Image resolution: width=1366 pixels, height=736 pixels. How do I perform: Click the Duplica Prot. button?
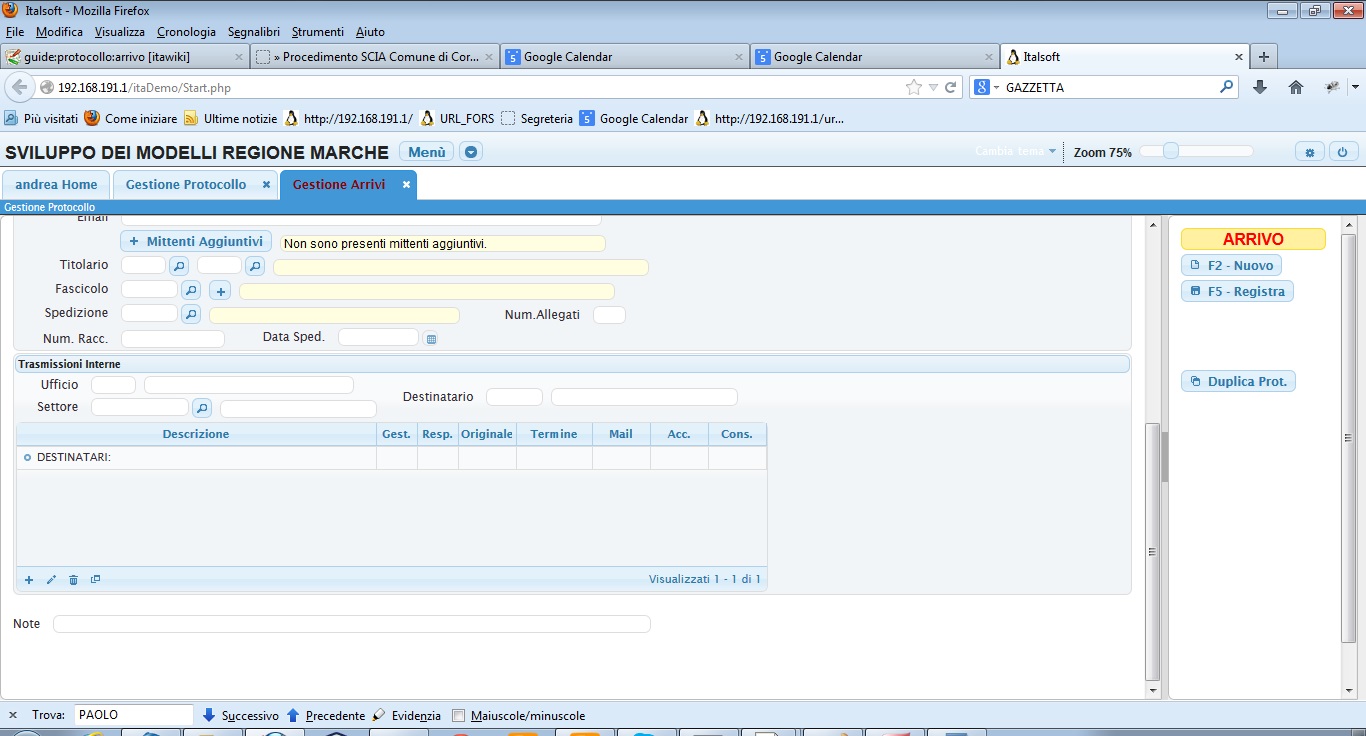pos(1238,382)
